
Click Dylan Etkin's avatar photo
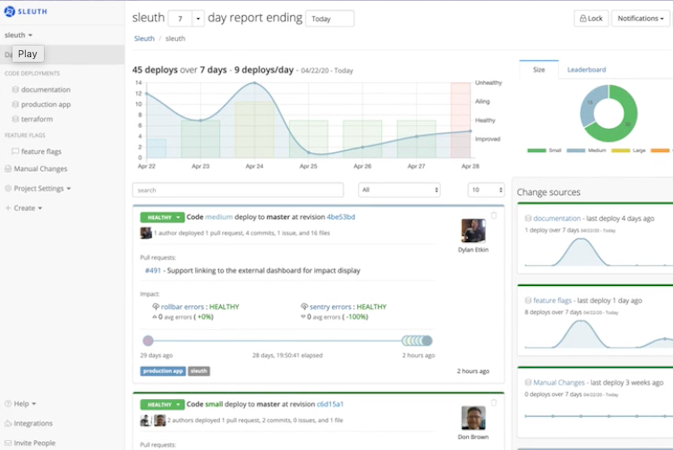pyautogui.click(x=473, y=231)
